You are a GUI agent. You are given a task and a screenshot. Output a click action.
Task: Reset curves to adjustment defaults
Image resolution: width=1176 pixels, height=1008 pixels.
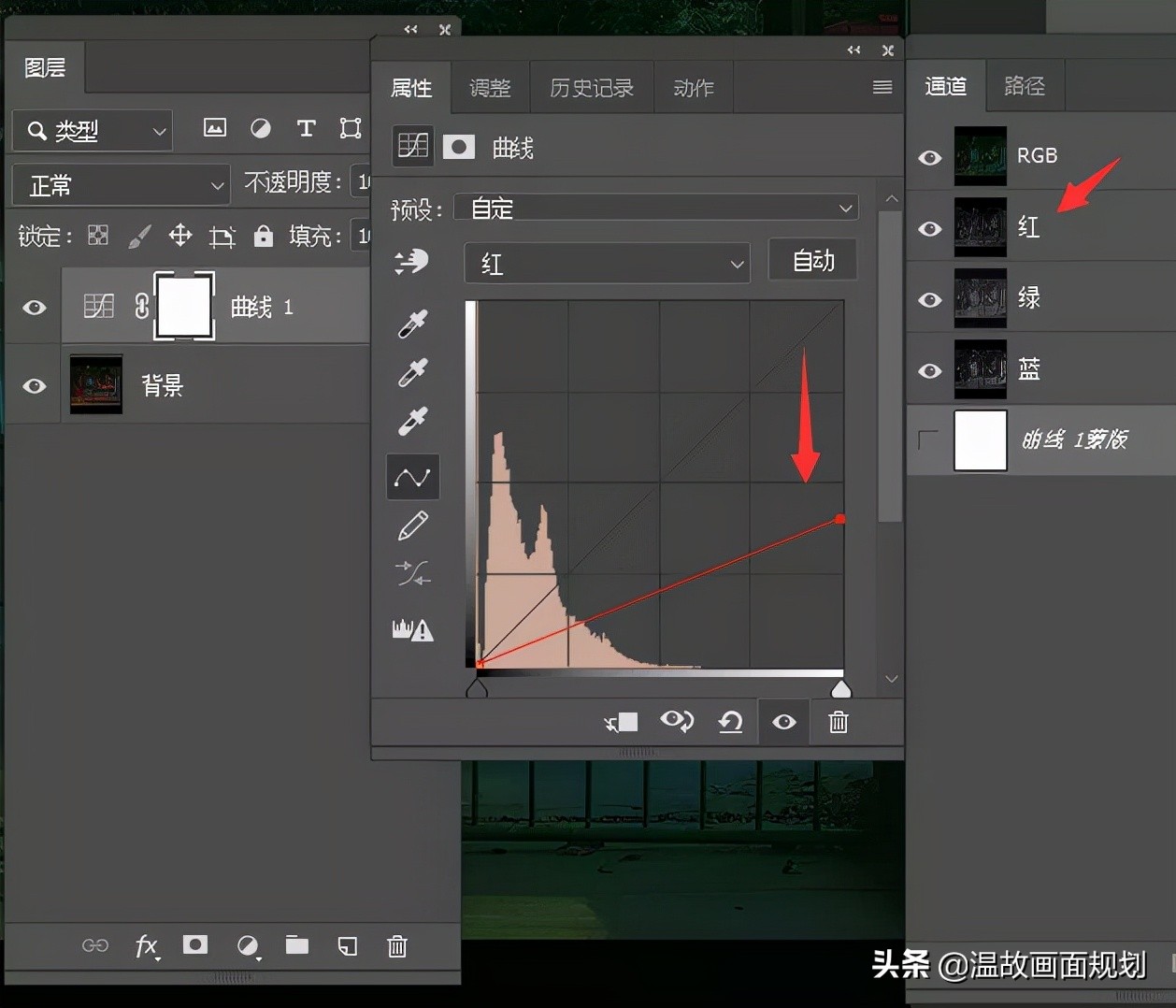tap(730, 722)
